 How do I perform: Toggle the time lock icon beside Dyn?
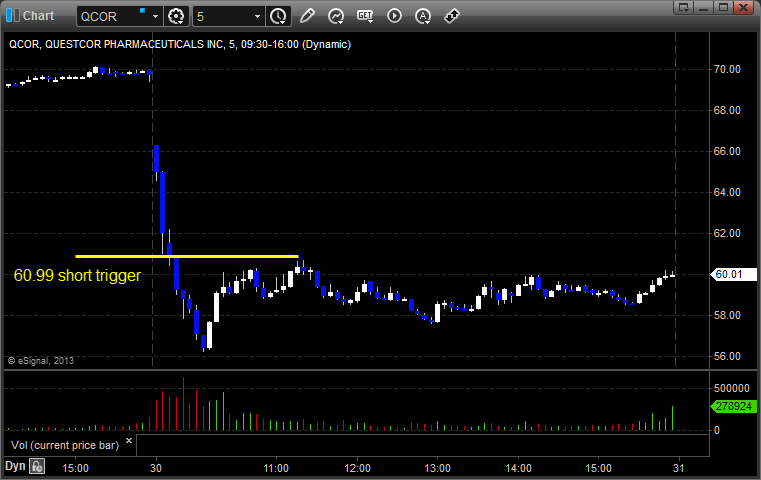point(37,466)
